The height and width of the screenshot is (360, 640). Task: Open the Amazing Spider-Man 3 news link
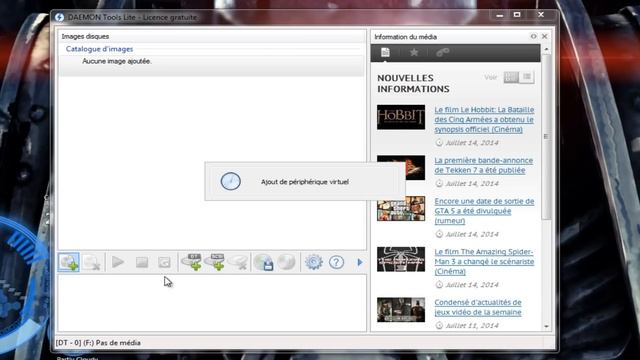484,261
